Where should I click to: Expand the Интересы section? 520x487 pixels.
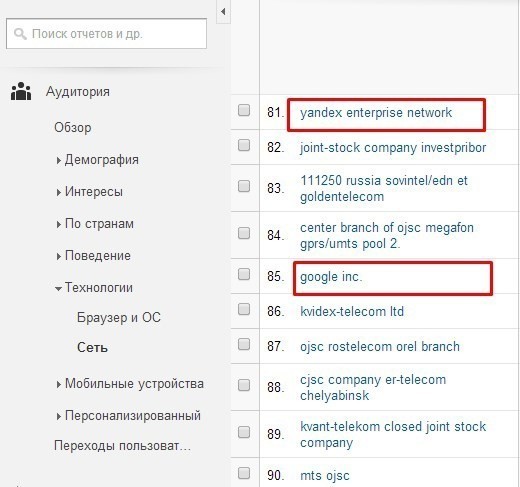click(89, 192)
